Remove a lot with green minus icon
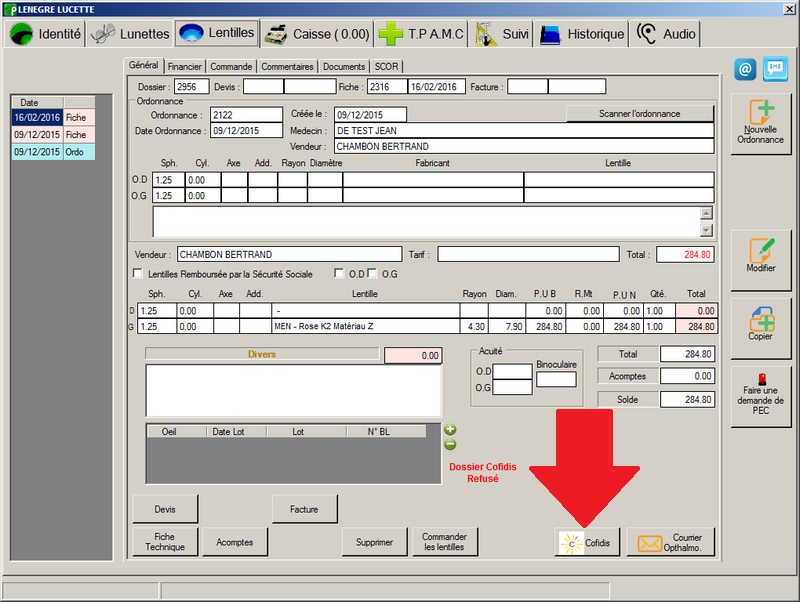Screen dimensions: 800x602 point(450,444)
